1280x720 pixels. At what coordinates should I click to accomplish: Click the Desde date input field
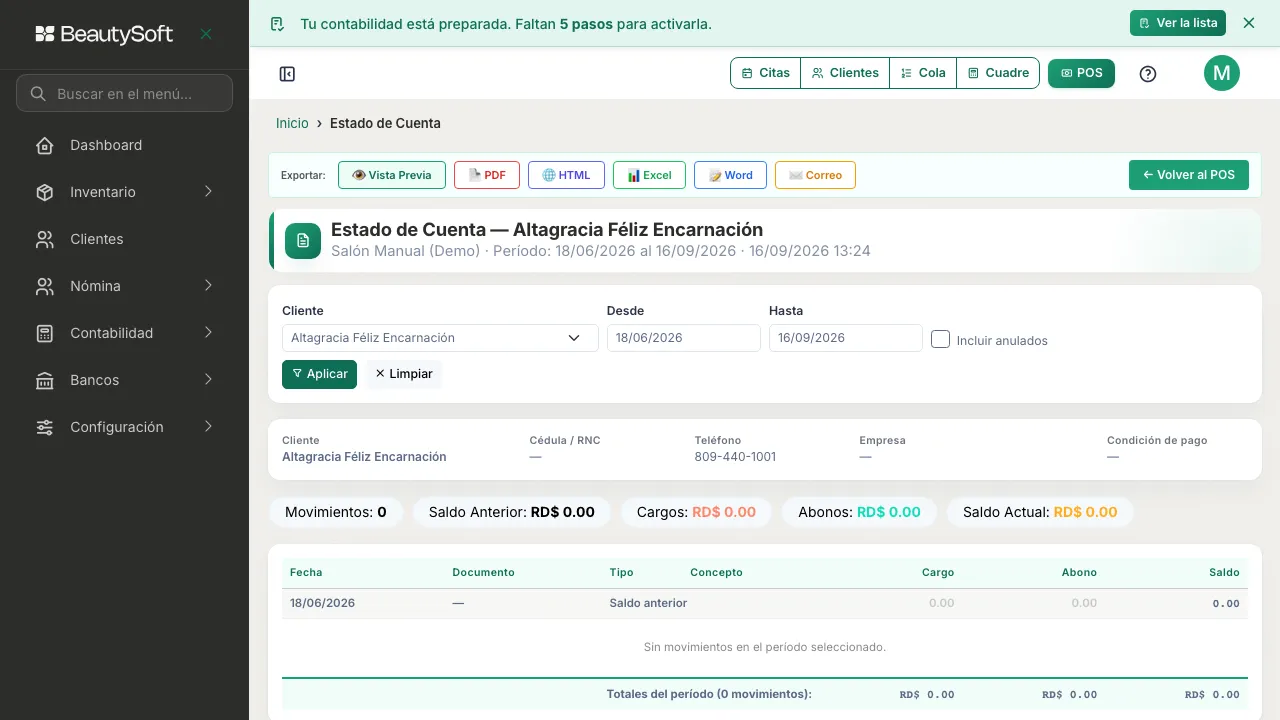pos(684,338)
